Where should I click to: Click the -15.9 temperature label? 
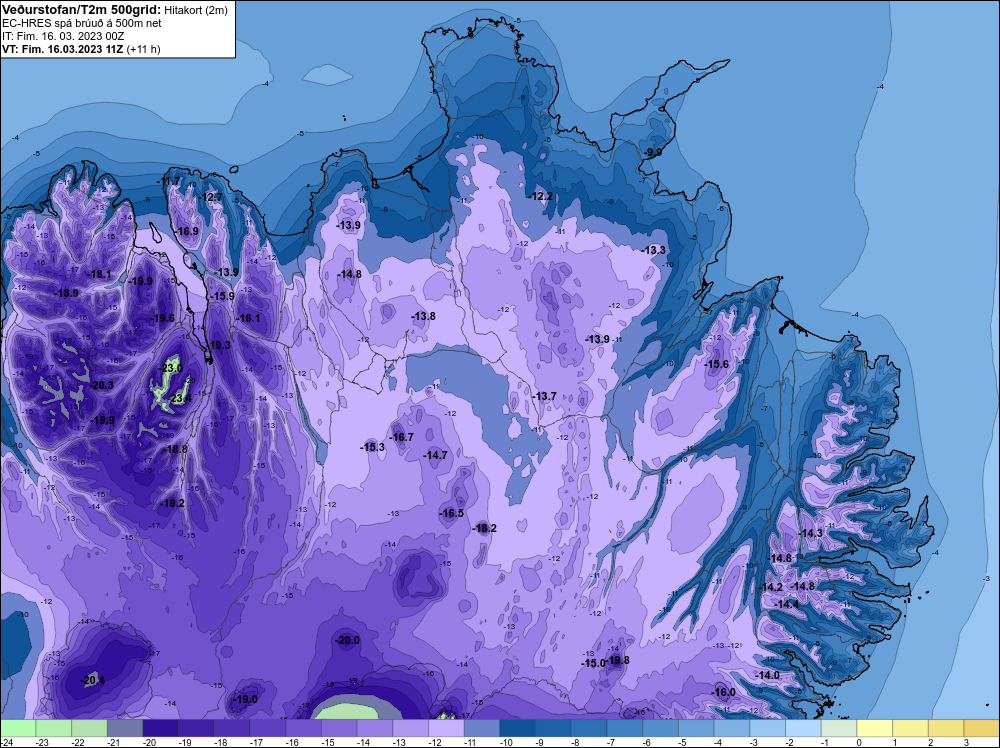(x=223, y=297)
